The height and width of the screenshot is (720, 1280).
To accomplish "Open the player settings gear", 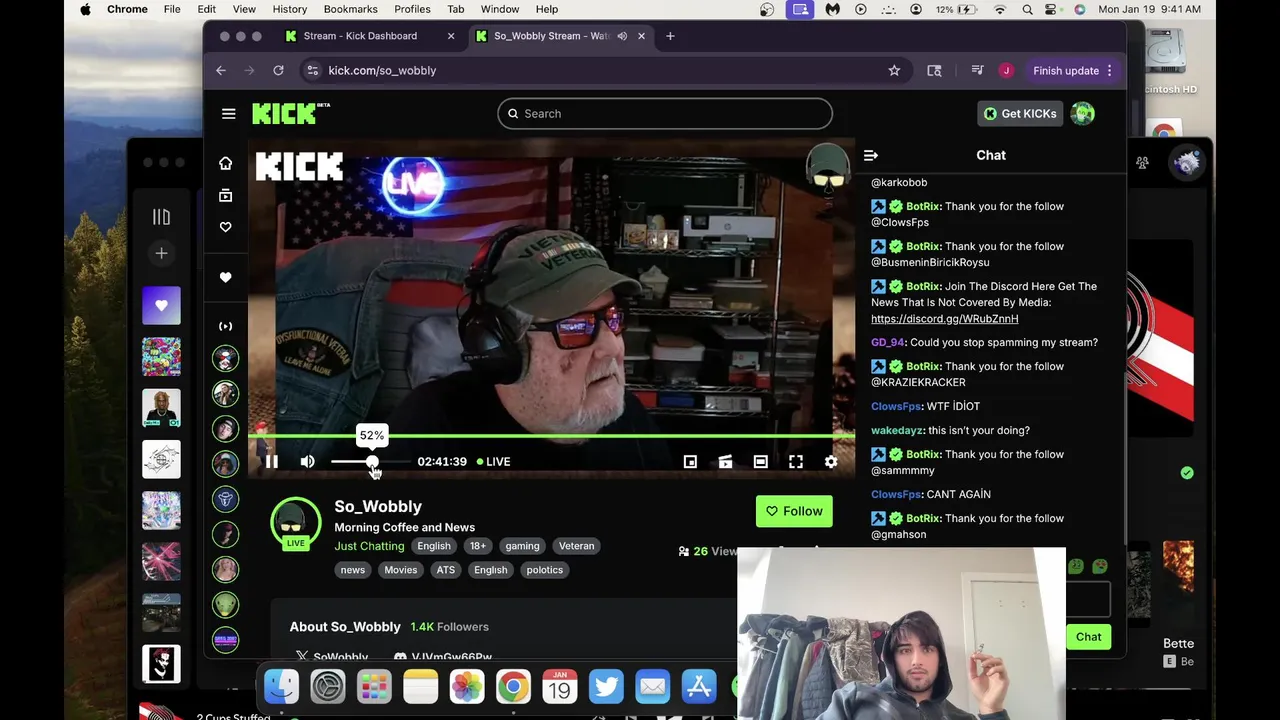I will [x=831, y=461].
